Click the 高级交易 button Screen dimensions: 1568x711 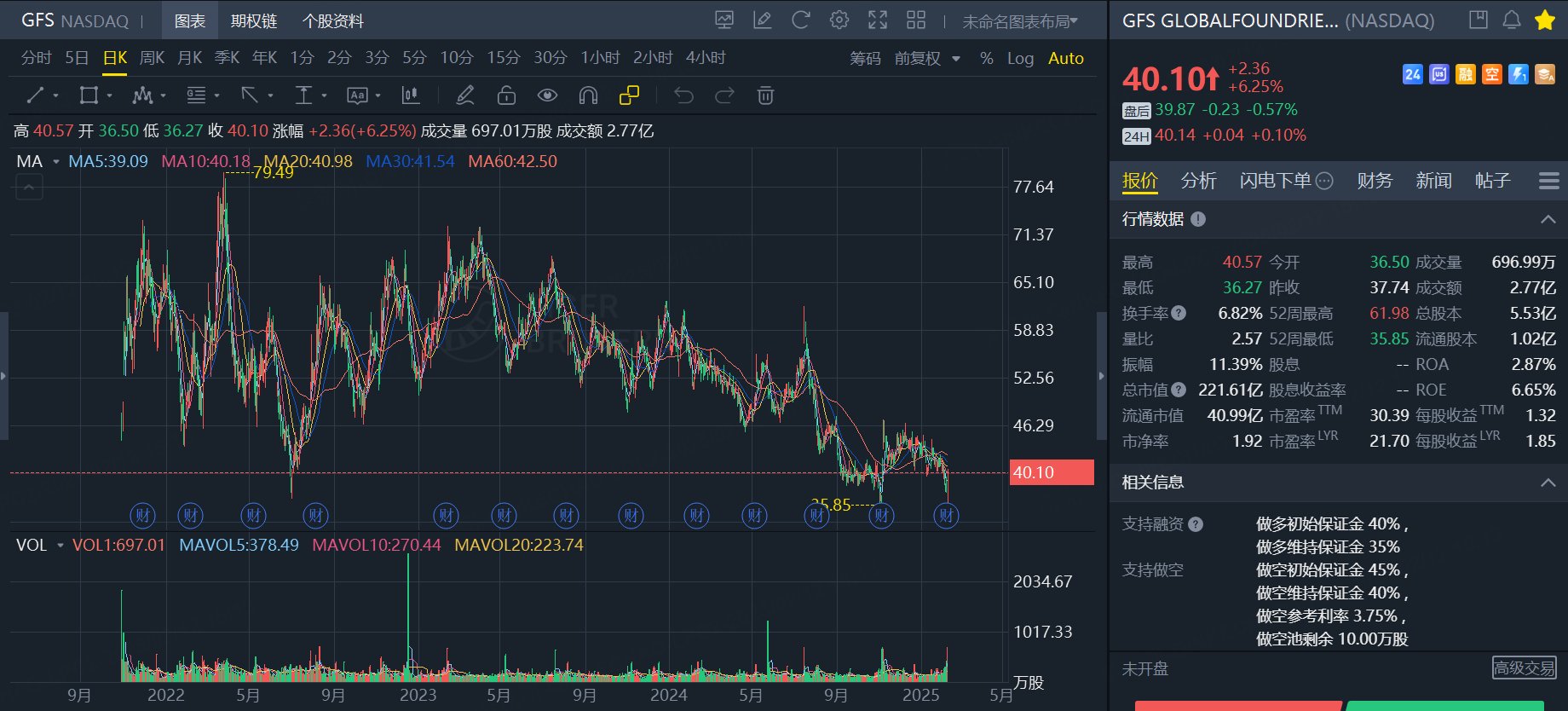[1524, 668]
